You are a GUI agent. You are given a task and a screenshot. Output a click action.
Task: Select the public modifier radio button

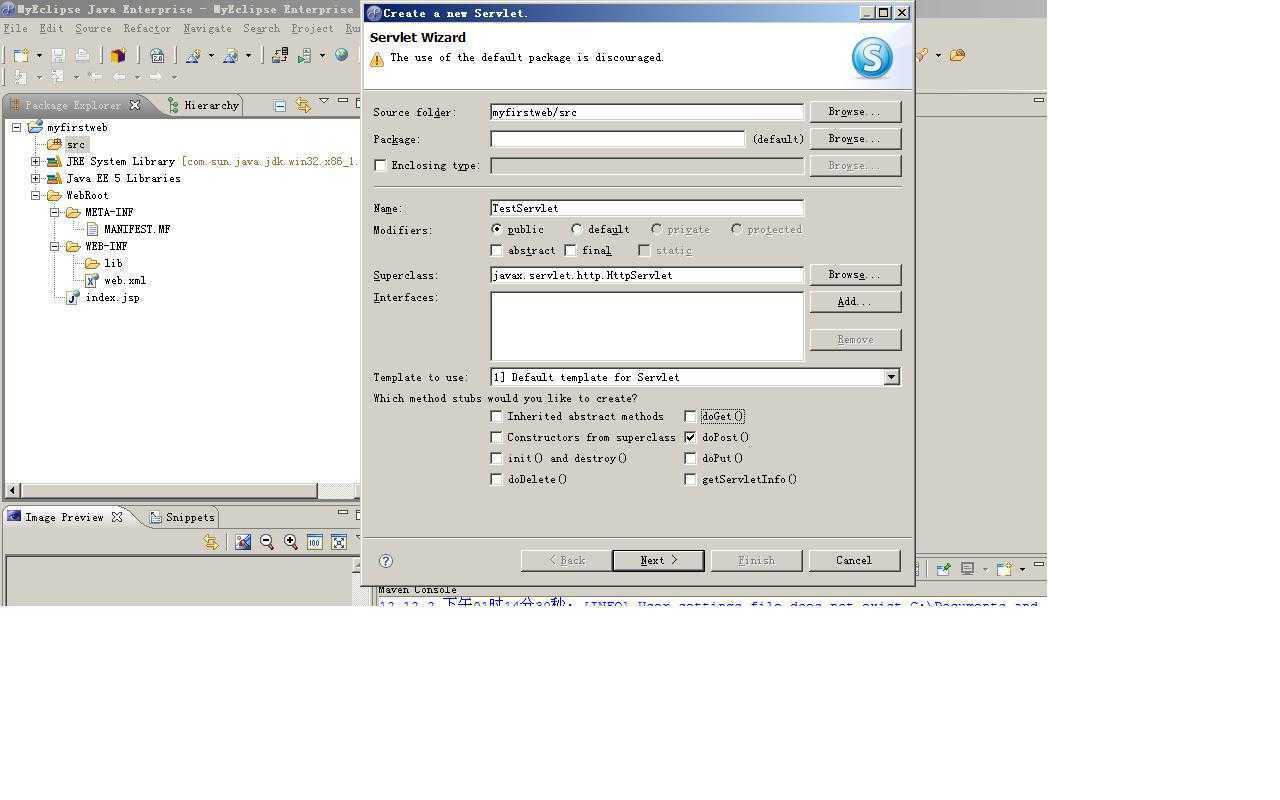click(x=497, y=229)
